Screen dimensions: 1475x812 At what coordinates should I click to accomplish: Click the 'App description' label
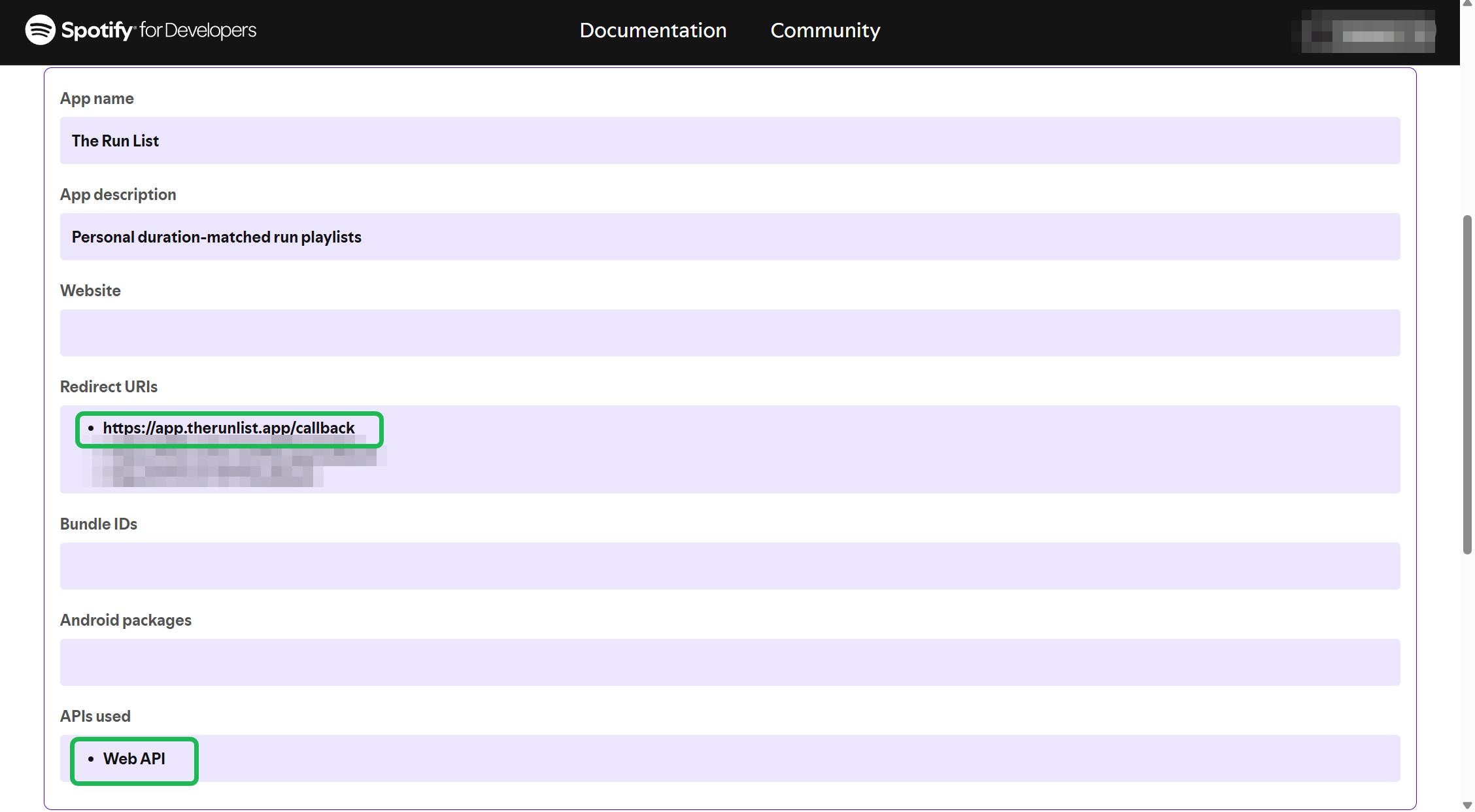[118, 195]
